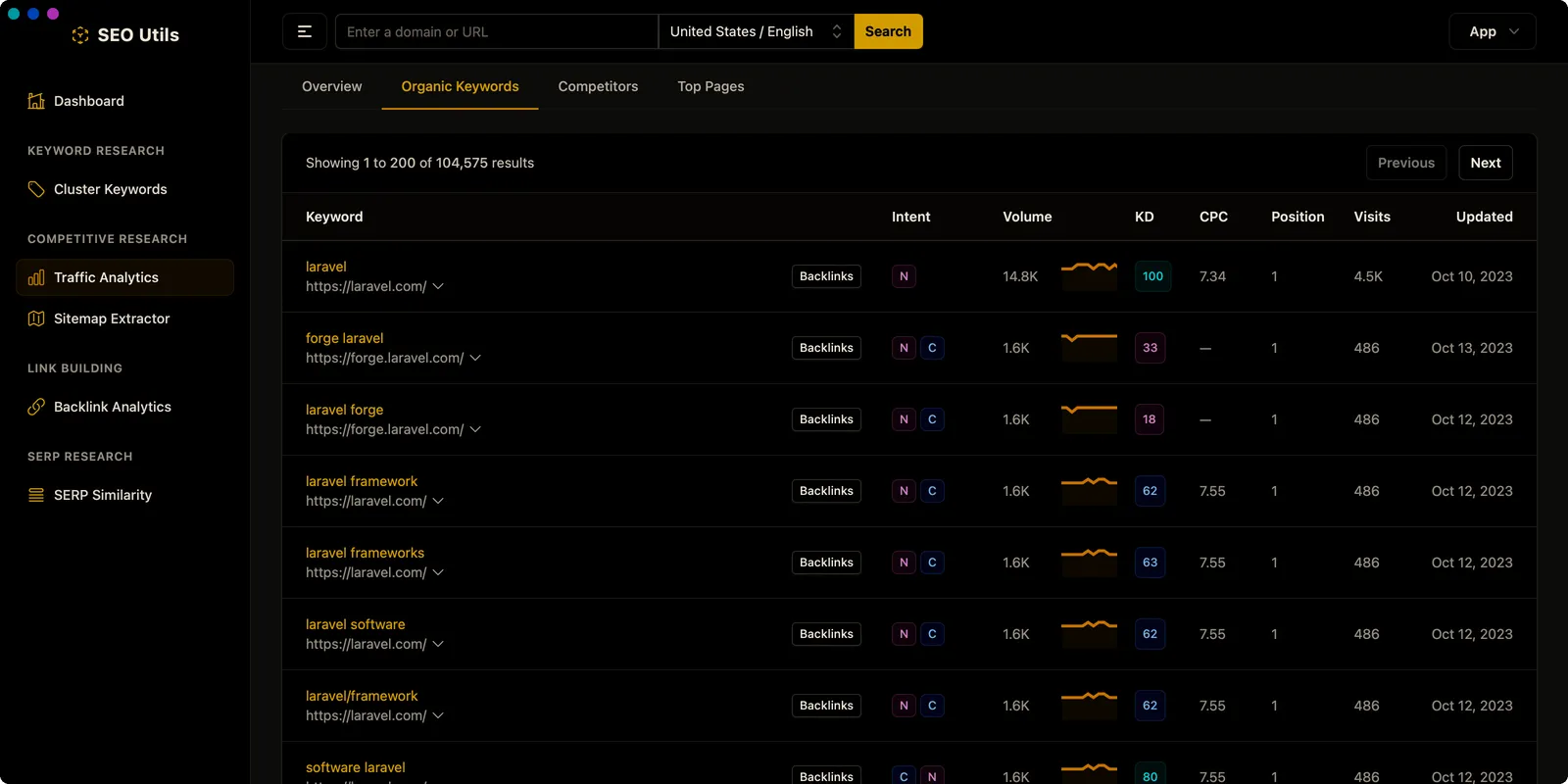This screenshot has width=1568, height=784.
Task: Click the SERP Similarity list icon
Action: [x=36, y=495]
